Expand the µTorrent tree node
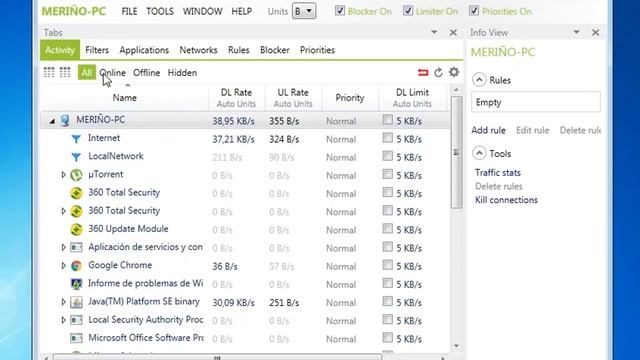 click(63, 175)
